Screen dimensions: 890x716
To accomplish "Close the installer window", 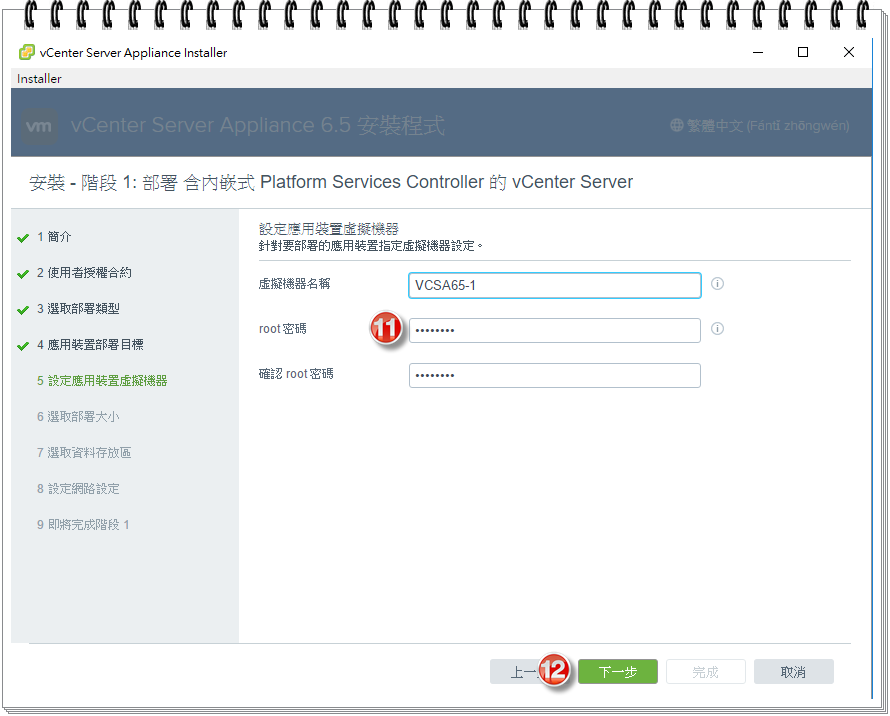I will pyautogui.click(x=849, y=52).
